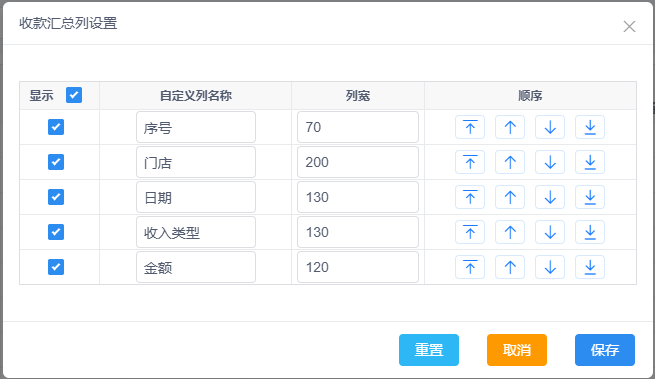Click the 自定义列名称 column header
This screenshot has width=655, height=379.
(x=196, y=96)
